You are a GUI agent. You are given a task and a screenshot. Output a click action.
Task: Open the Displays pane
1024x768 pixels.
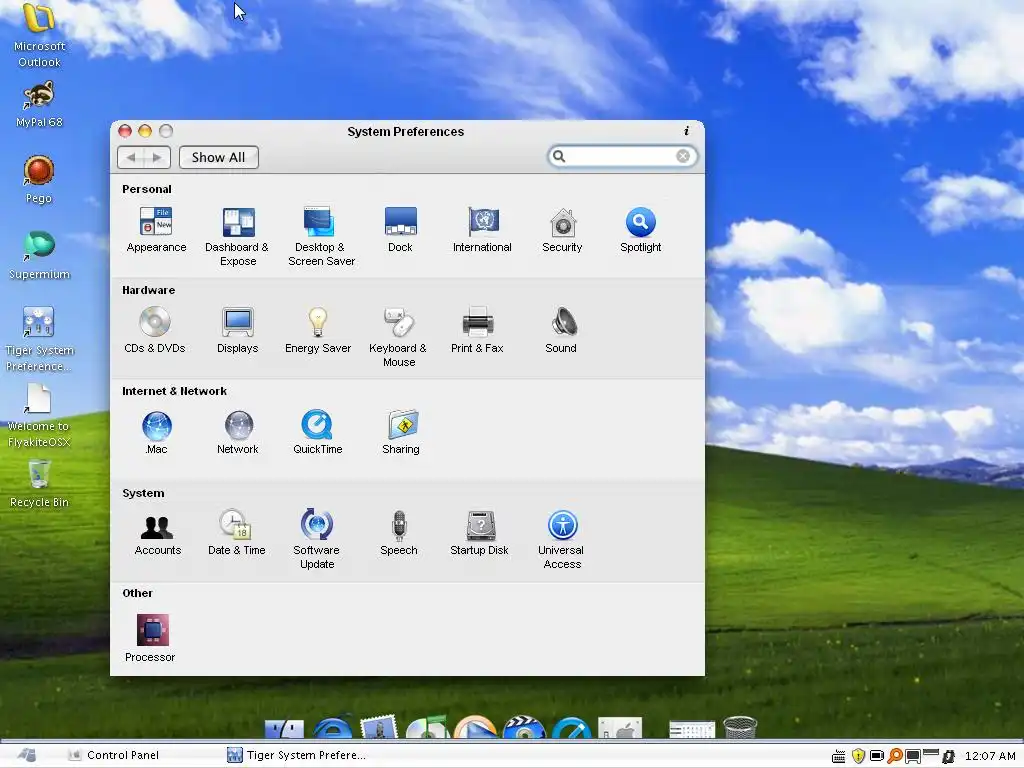(238, 330)
